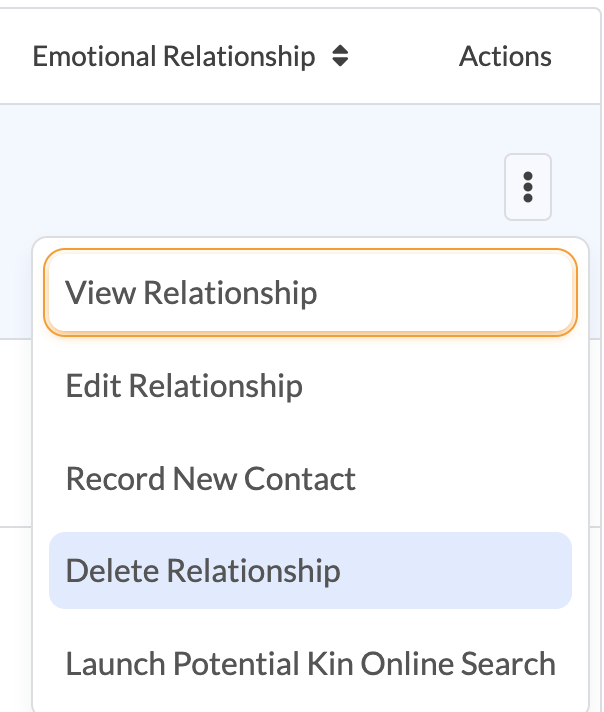The height and width of the screenshot is (712, 604).
Task: Sort by Emotional Relationship using sort arrows icon
Action: point(340,56)
